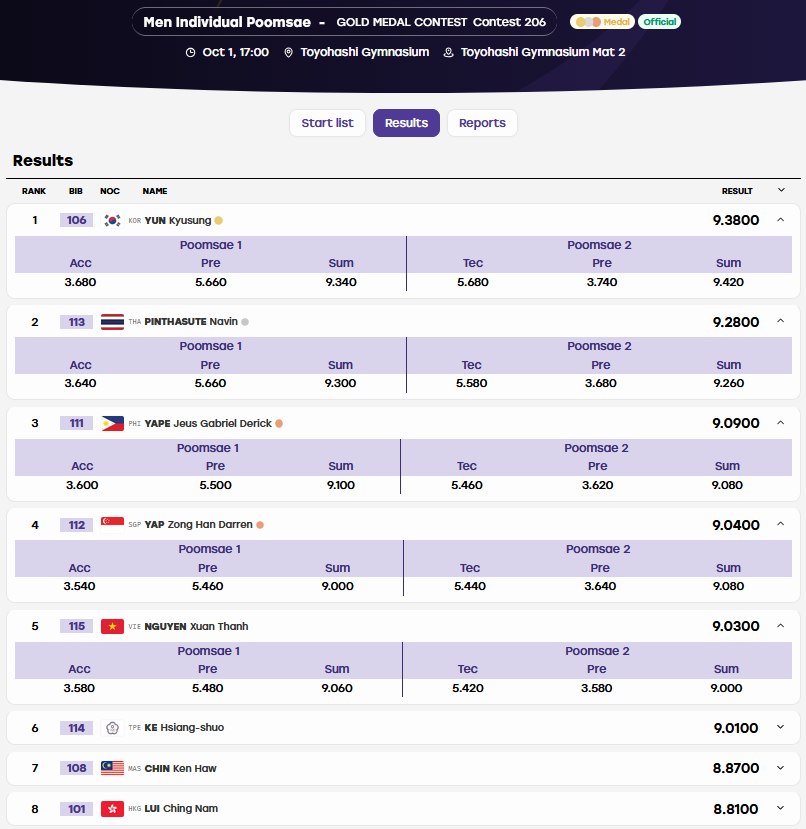
Task: Click bib number 113
Action: pyautogui.click(x=77, y=322)
